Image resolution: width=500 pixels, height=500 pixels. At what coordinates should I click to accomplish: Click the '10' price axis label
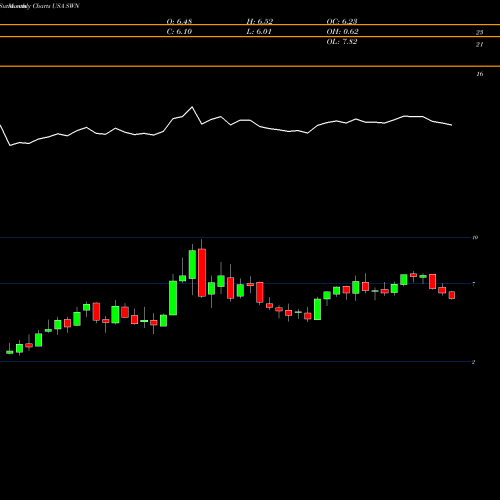tap(475, 238)
